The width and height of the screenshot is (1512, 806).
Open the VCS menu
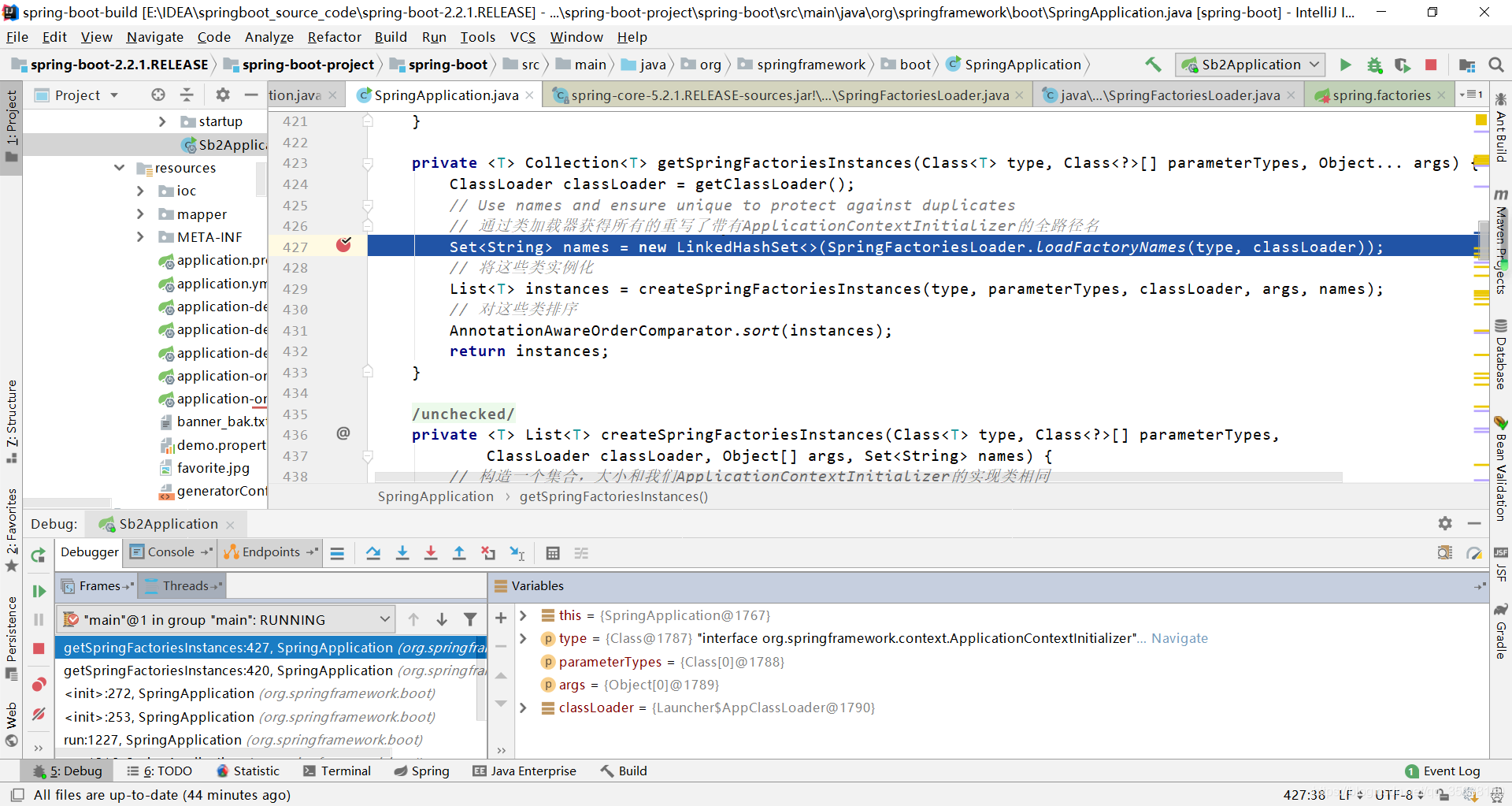click(x=522, y=37)
